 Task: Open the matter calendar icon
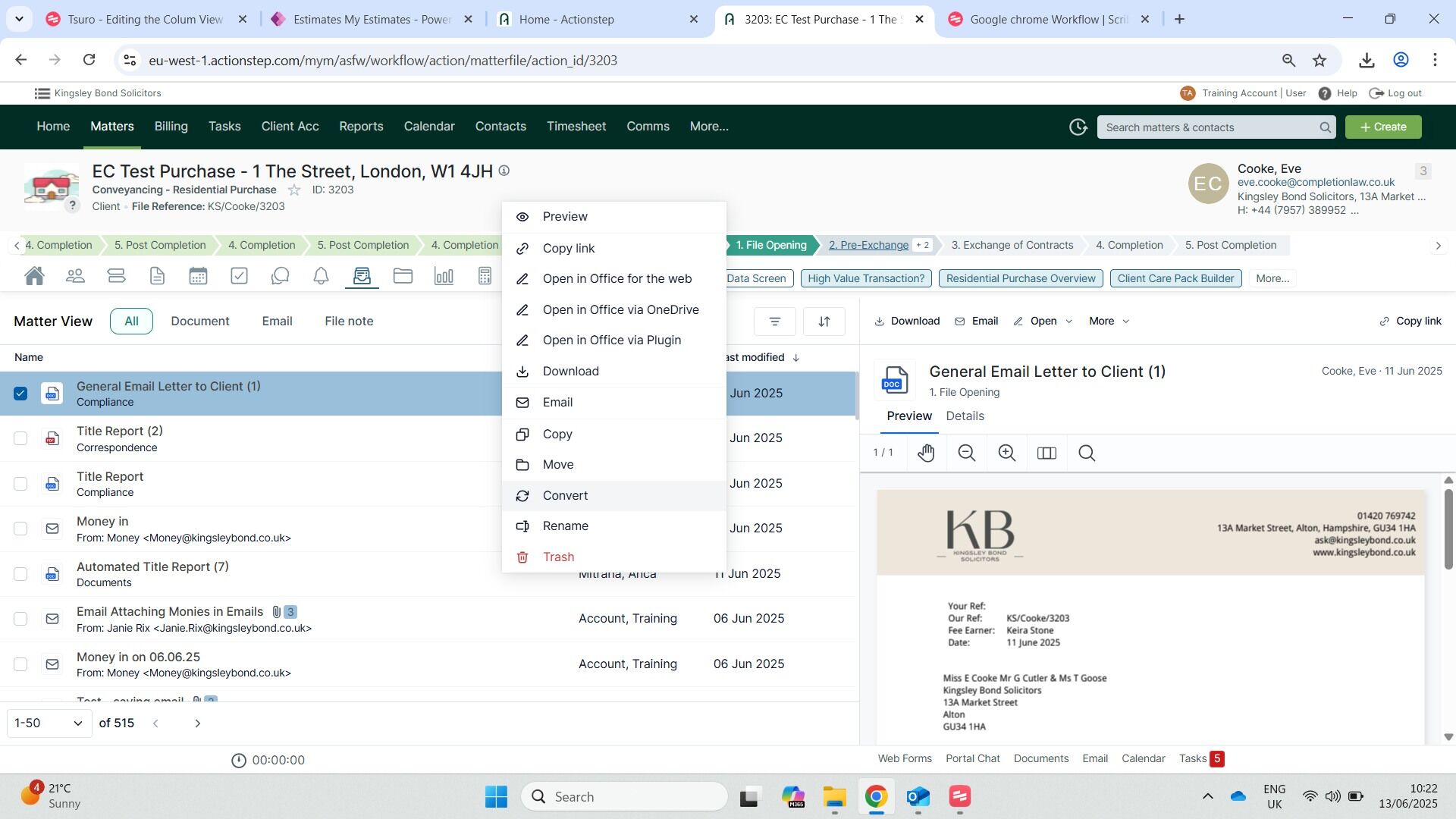point(198,276)
